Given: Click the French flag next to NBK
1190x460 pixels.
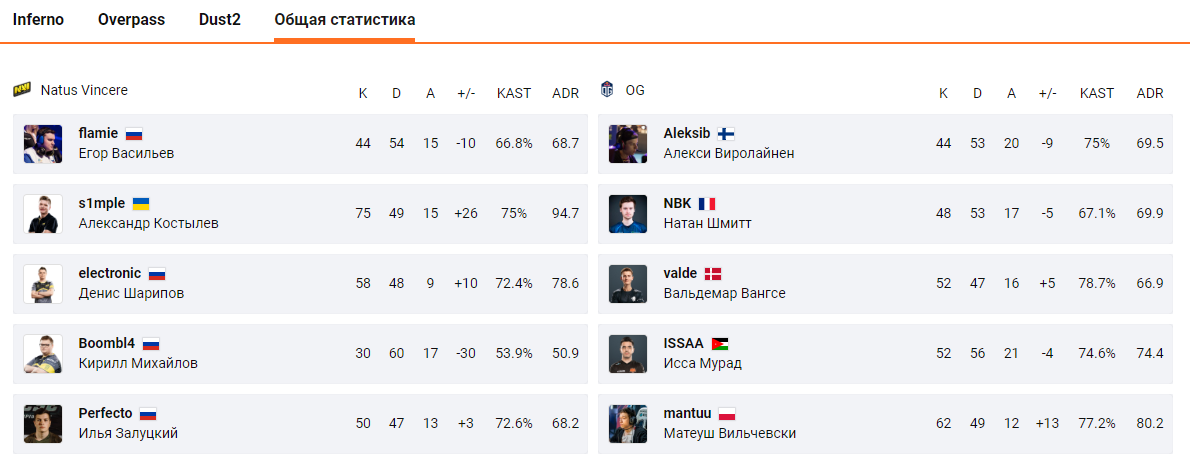Looking at the screenshot, I should [707, 203].
